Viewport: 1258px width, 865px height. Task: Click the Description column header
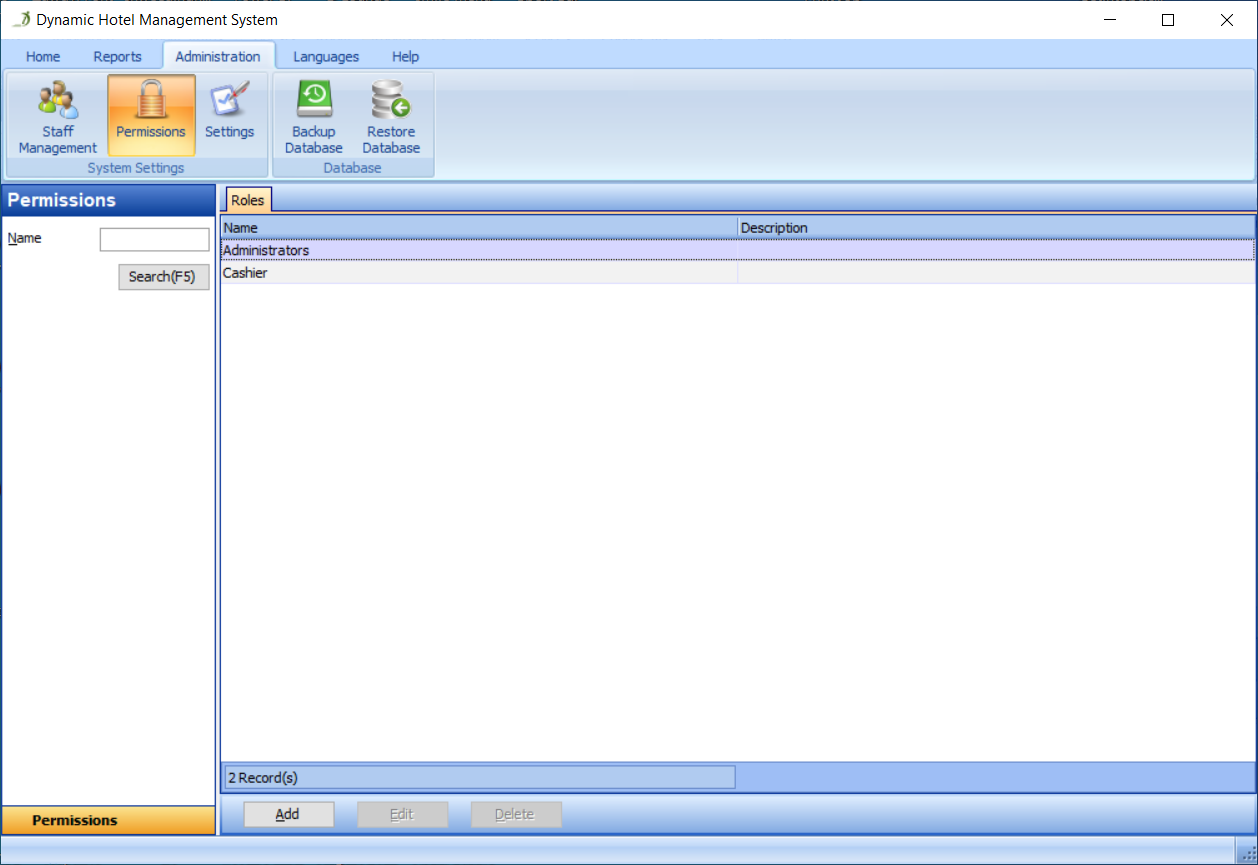click(995, 228)
